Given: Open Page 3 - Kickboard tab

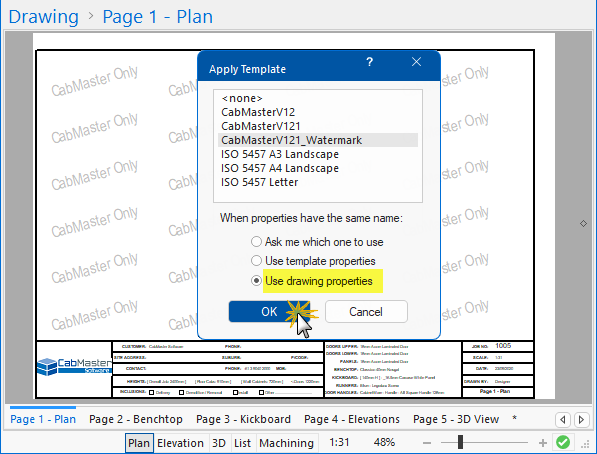Looking at the screenshot, I should [x=243, y=419].
